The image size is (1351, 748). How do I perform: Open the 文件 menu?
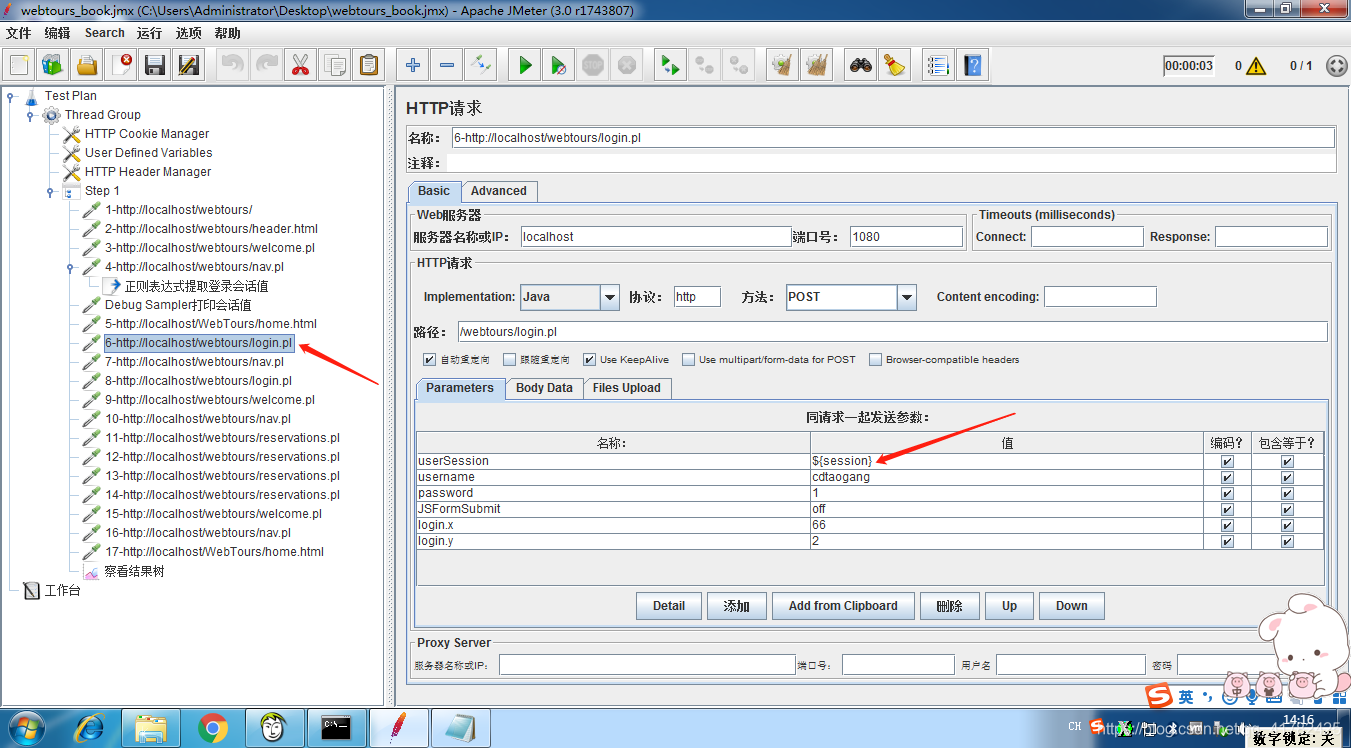click(18, 33)
